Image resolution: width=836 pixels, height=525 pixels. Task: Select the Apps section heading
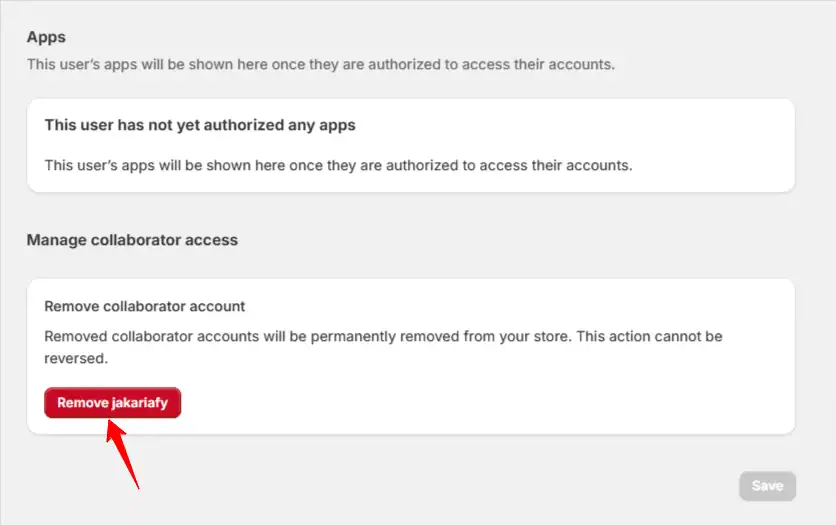46,37
